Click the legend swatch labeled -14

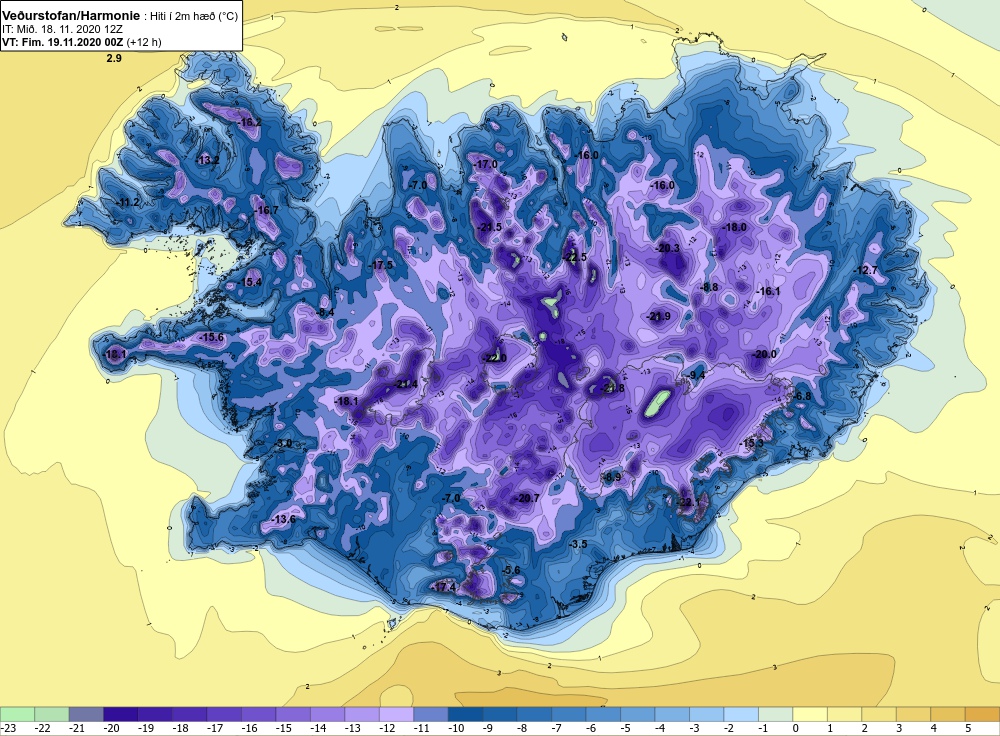pyautogui.click(x=327, y=714)
